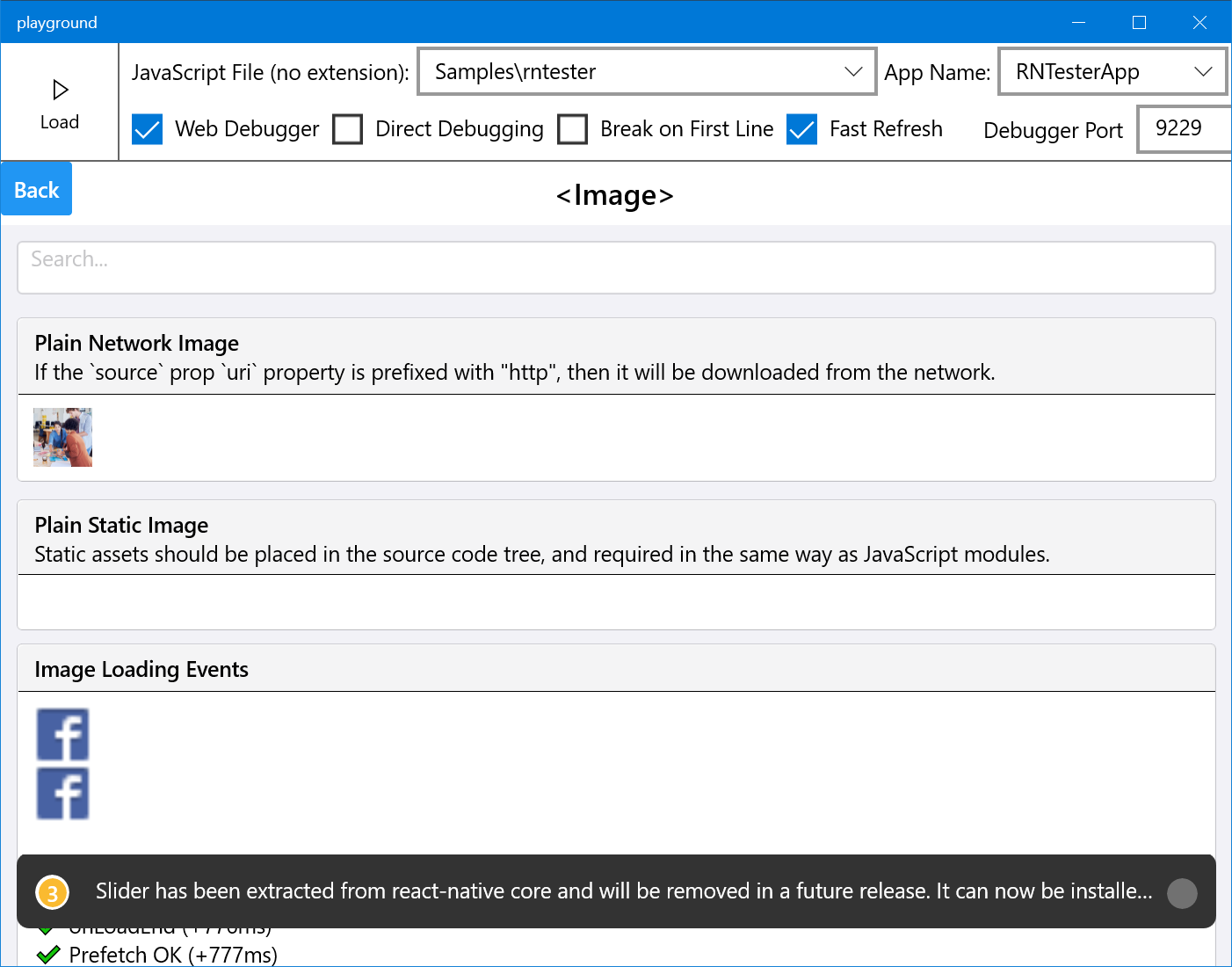Read the Slider extraction notification message
This screenshot has width=1232, height=967.
tap(624, 891)
